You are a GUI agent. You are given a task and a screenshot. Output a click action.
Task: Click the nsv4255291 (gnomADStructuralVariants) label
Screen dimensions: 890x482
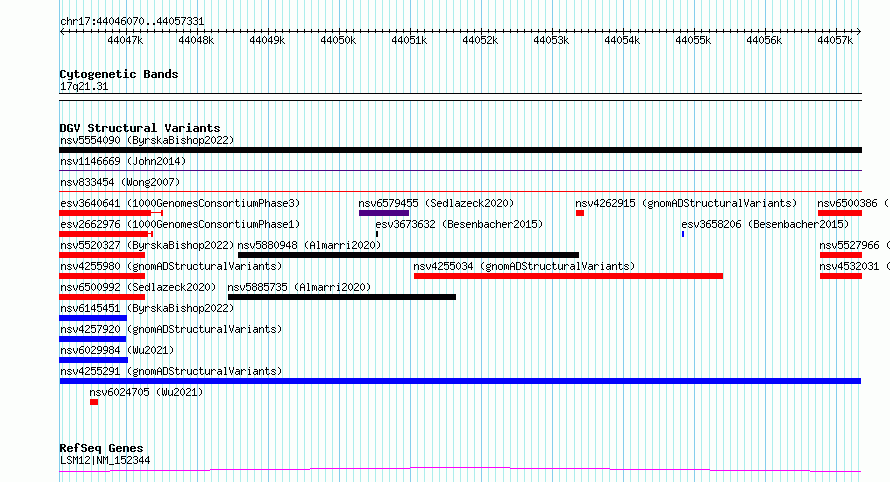[171, 371]
